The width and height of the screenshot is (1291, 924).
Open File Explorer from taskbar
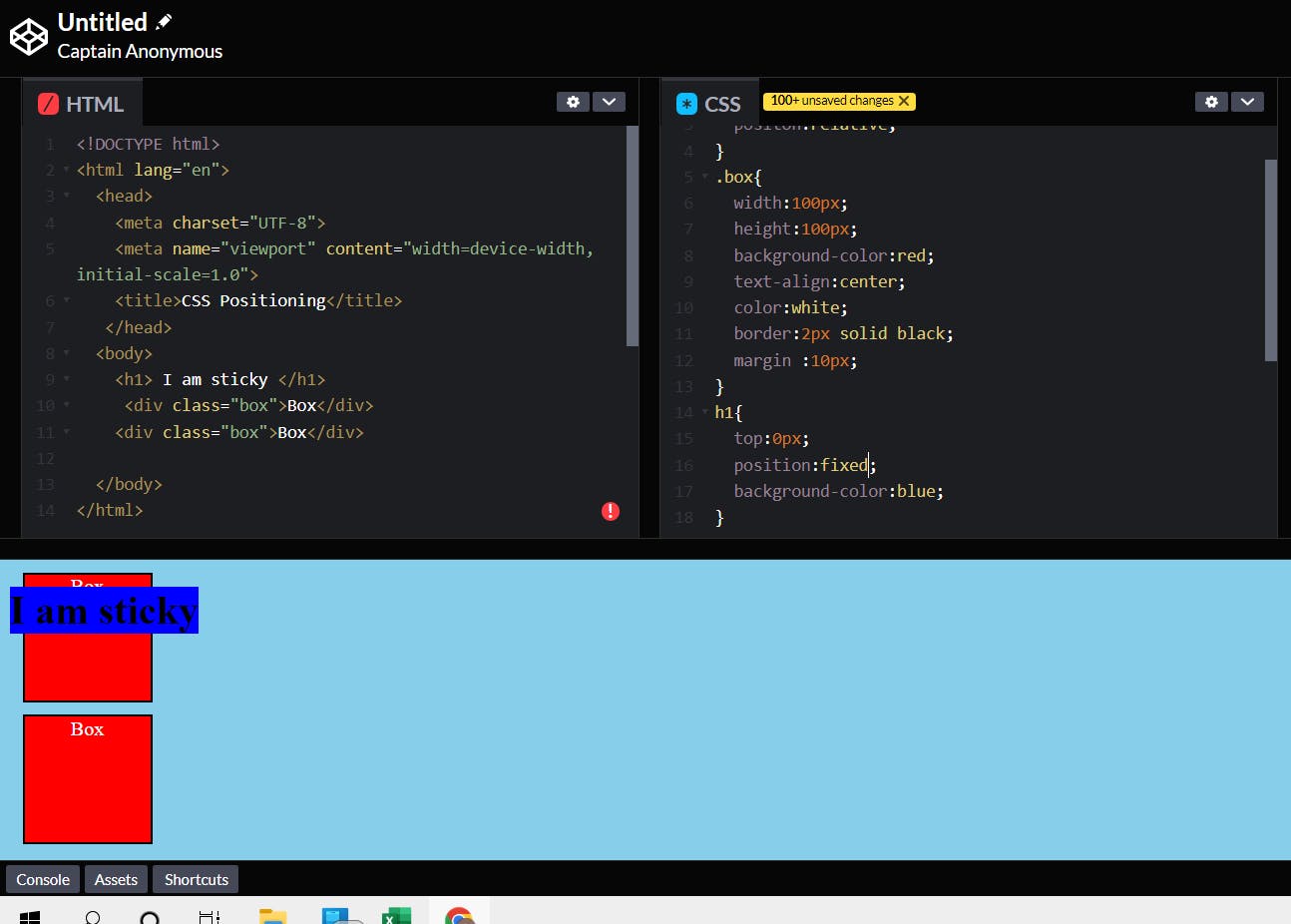click(x=272, y=916)
